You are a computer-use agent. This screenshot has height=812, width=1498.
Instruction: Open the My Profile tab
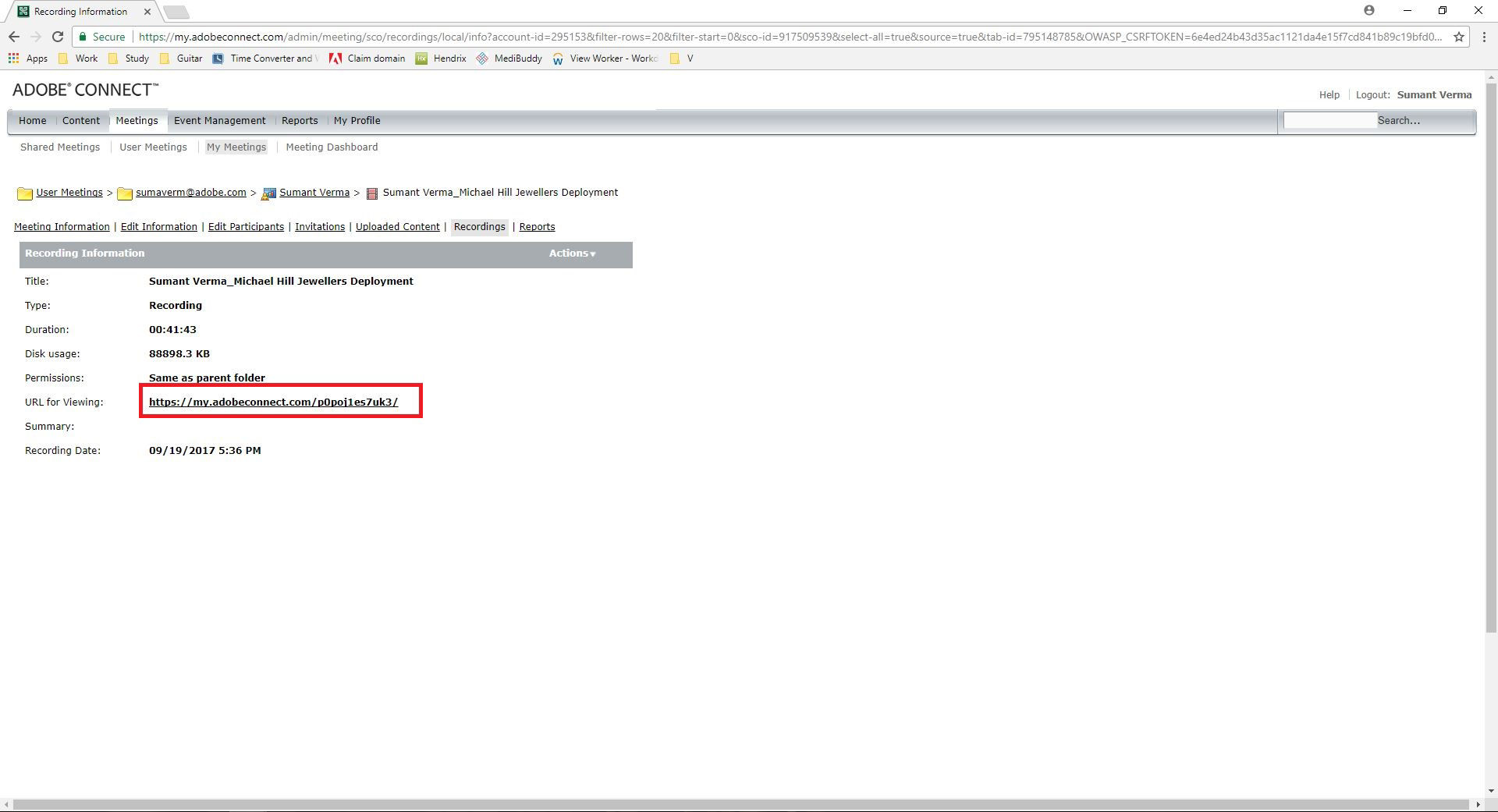pos(357,121)
